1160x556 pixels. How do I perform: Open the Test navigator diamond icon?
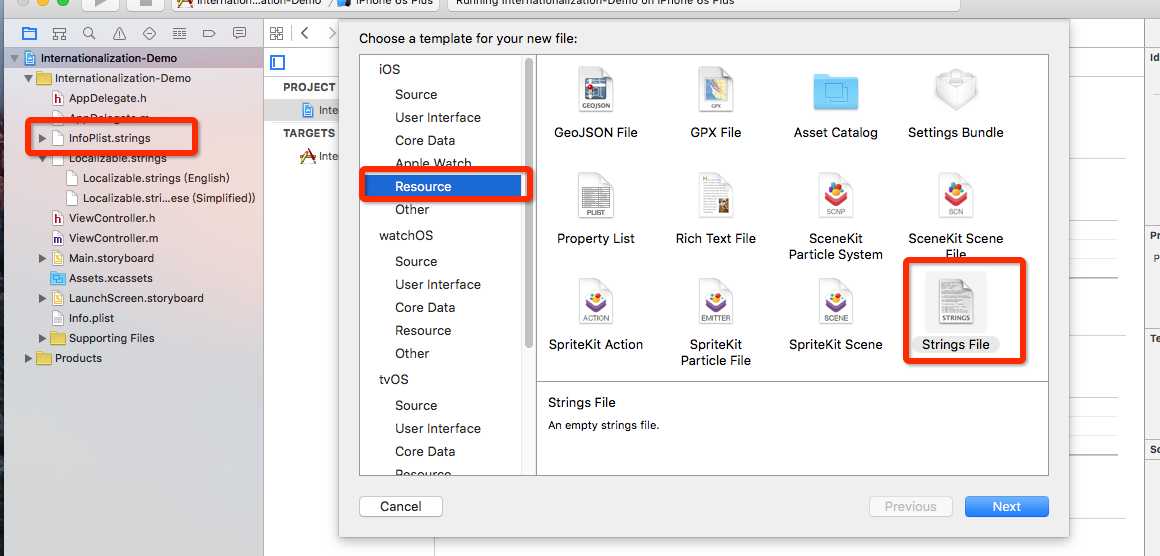[149, 33]
